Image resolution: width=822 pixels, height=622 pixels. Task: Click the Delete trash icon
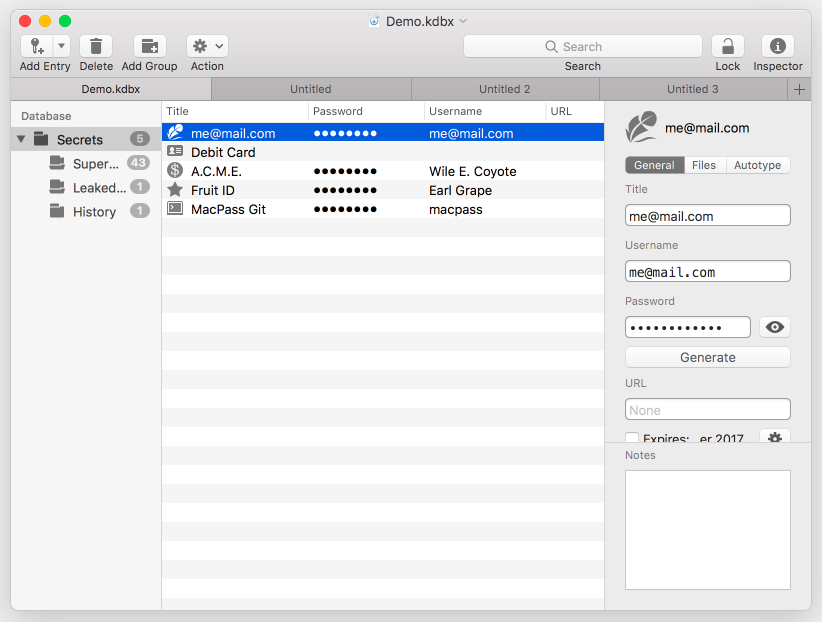coord(96,46)
